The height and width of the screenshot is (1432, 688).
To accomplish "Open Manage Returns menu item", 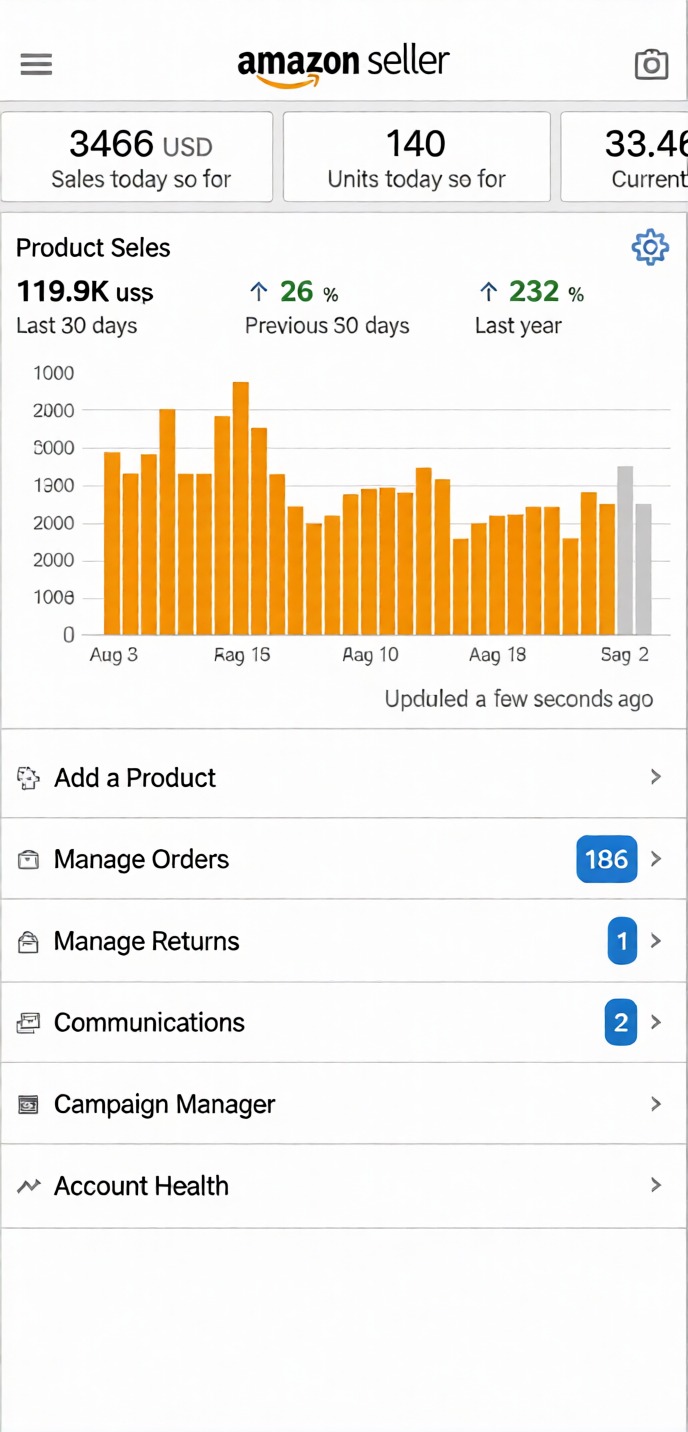I will click(x=147, y=941).
